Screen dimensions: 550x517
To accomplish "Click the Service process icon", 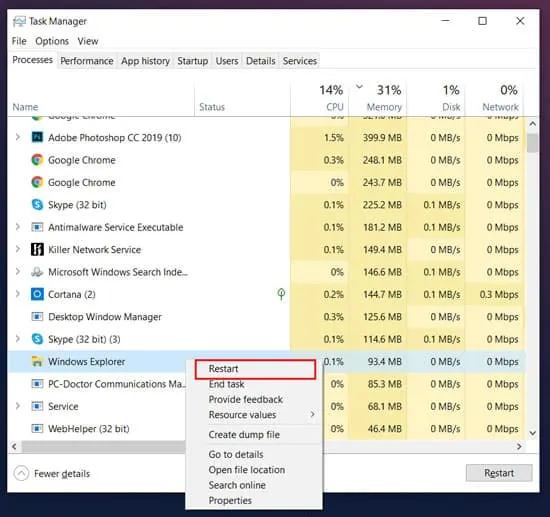I will pos(37,406).
